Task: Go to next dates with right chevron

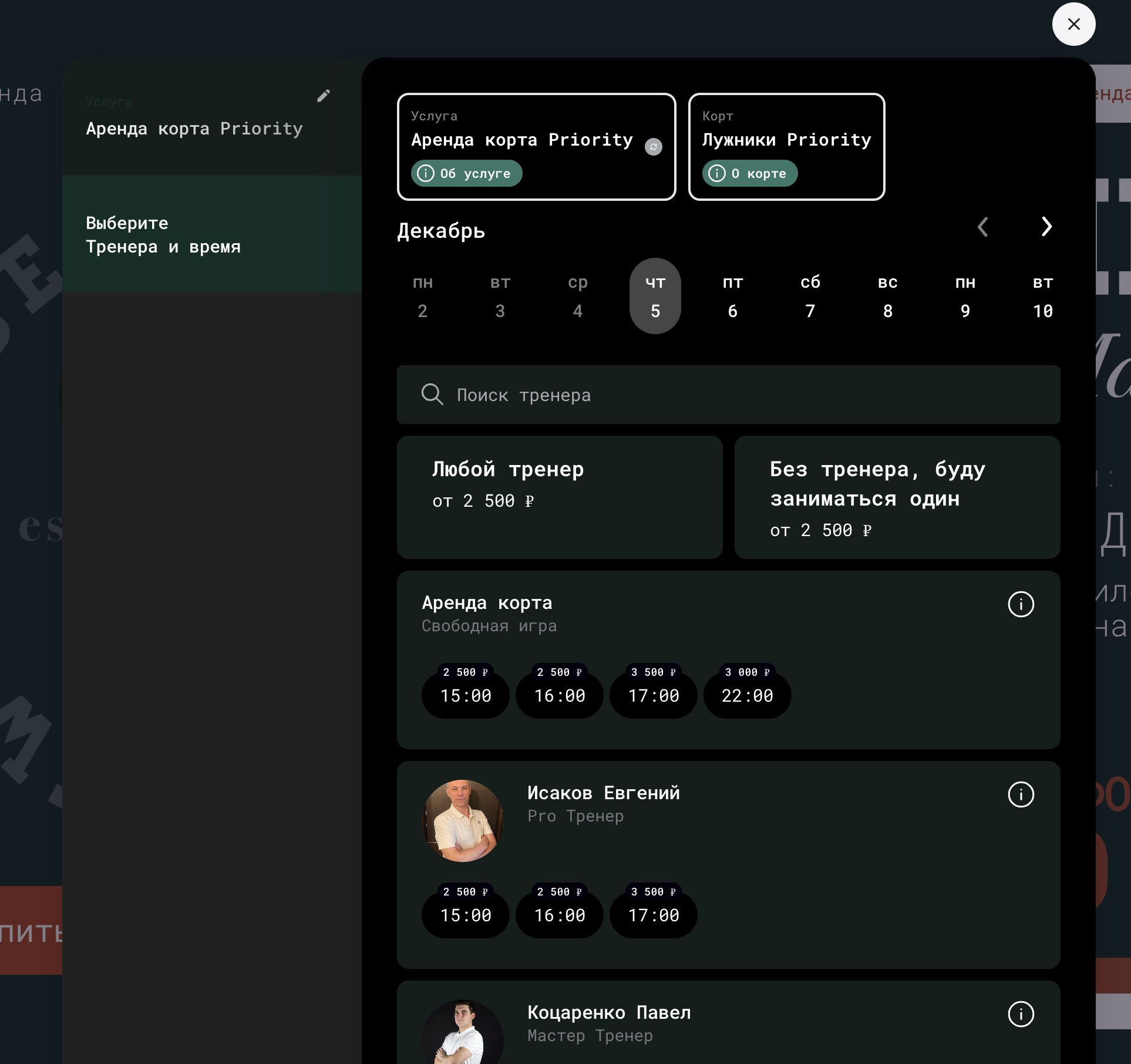Action: (x=1046, y=227)
